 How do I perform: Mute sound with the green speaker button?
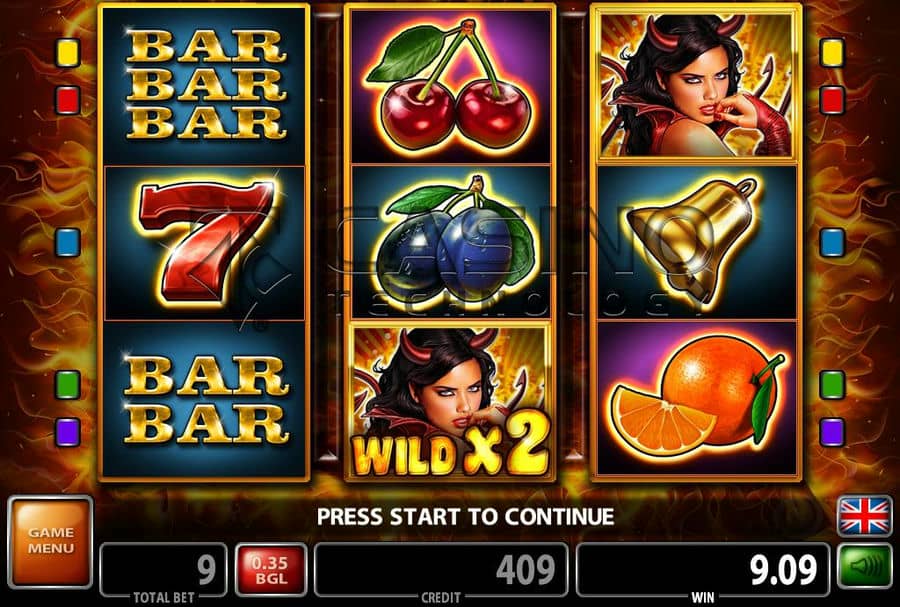click(x=865, y=567)
